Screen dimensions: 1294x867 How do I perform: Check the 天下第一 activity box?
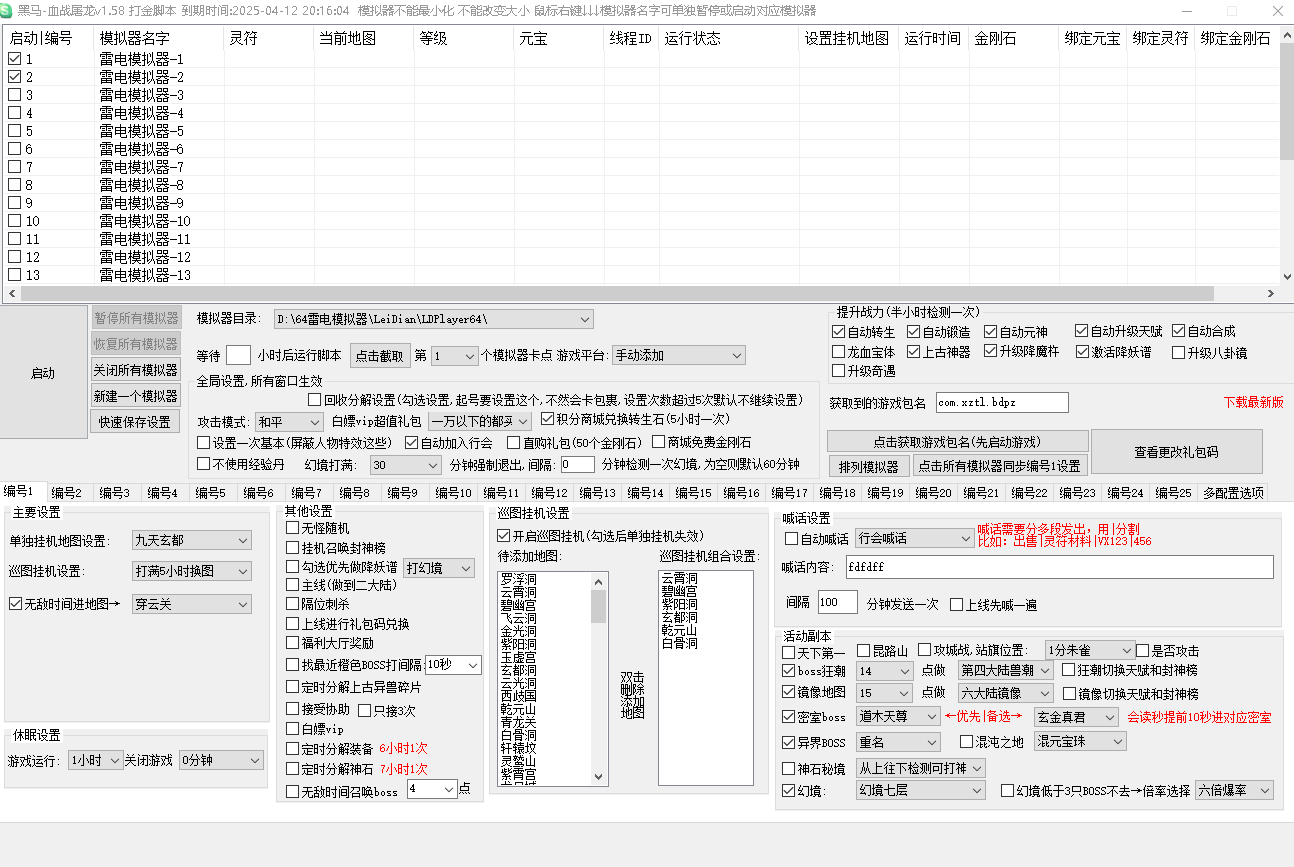(x=788, y=652)
